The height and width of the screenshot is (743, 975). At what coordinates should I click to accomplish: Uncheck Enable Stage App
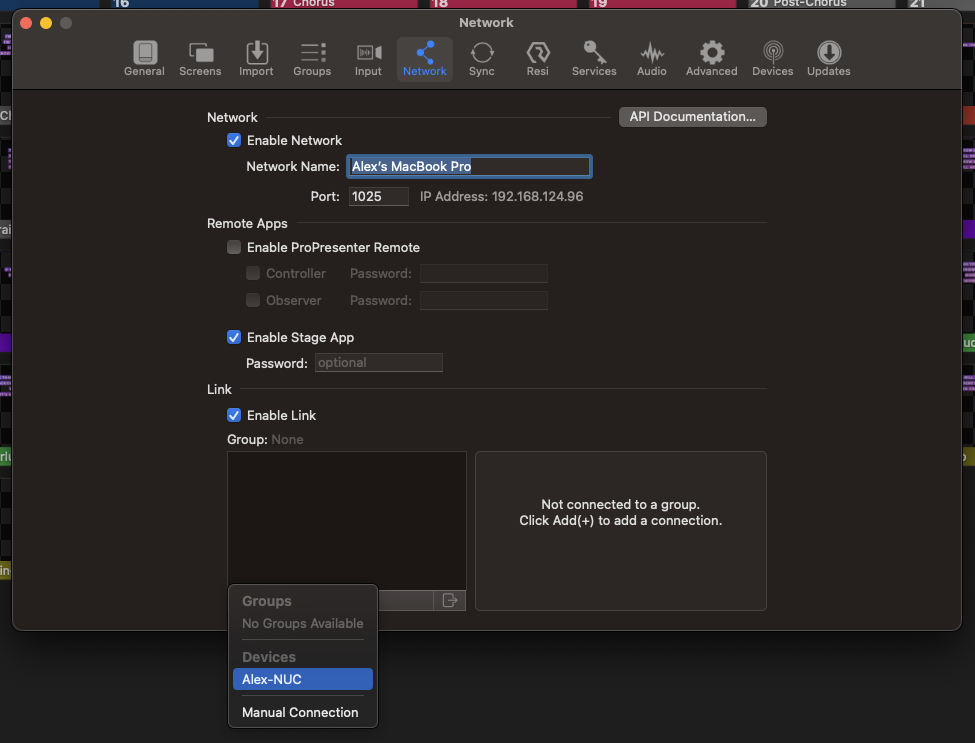click(234, 337)
